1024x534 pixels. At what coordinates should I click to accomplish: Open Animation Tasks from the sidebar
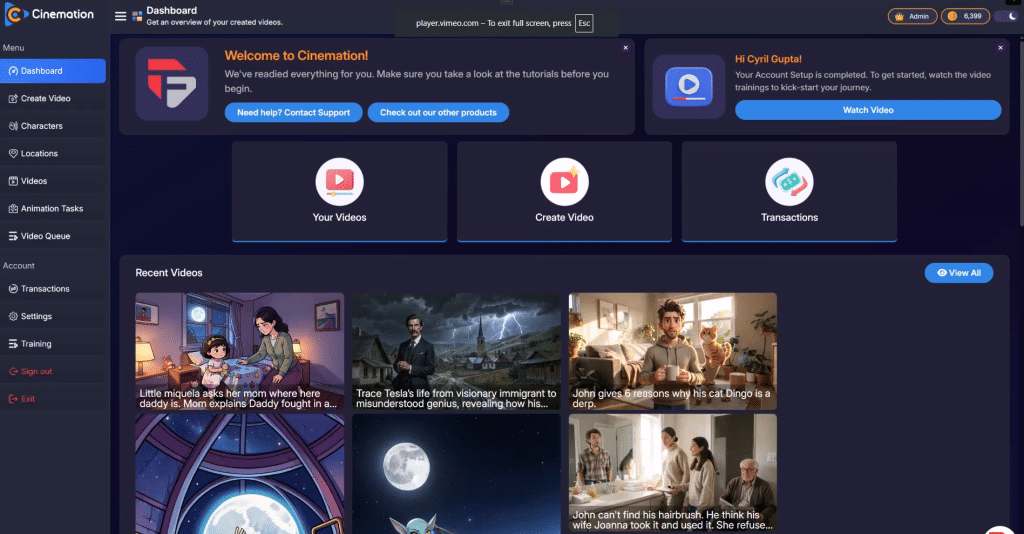click(51, 209)
